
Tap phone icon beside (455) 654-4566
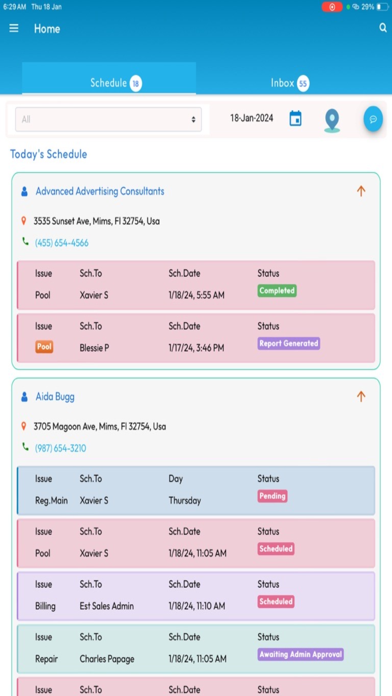25,241
